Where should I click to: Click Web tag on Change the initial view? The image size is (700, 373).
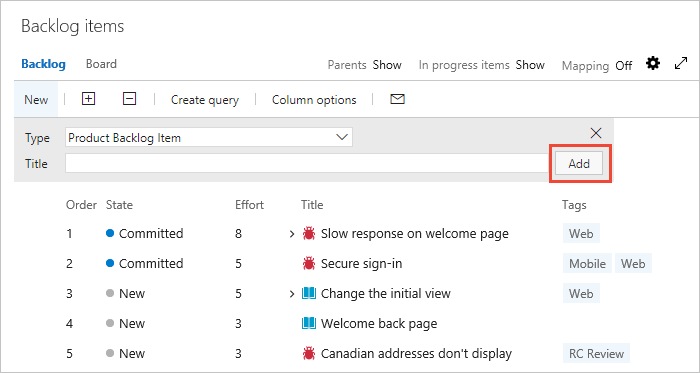point(581,293)
